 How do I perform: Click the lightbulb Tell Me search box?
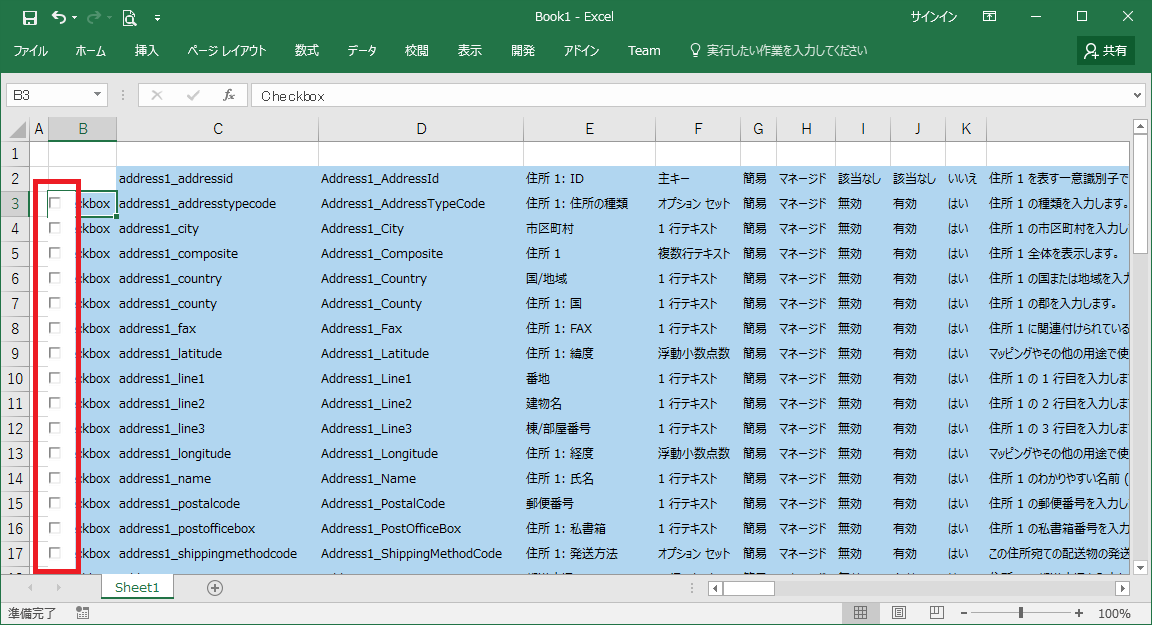pyautogui.click(x=778, y=51)
